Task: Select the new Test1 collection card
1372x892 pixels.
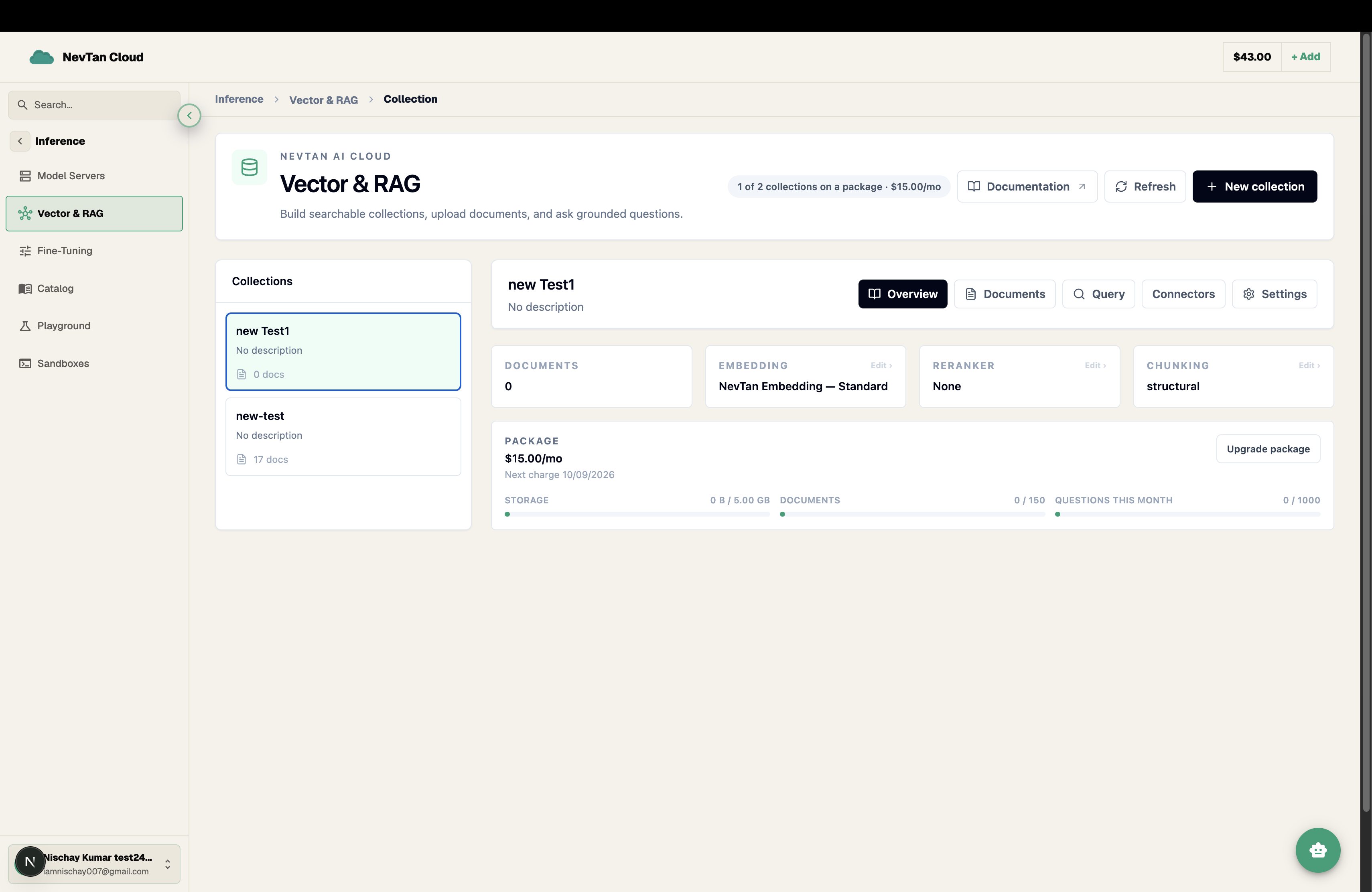Action: click(x=343, y=351)
